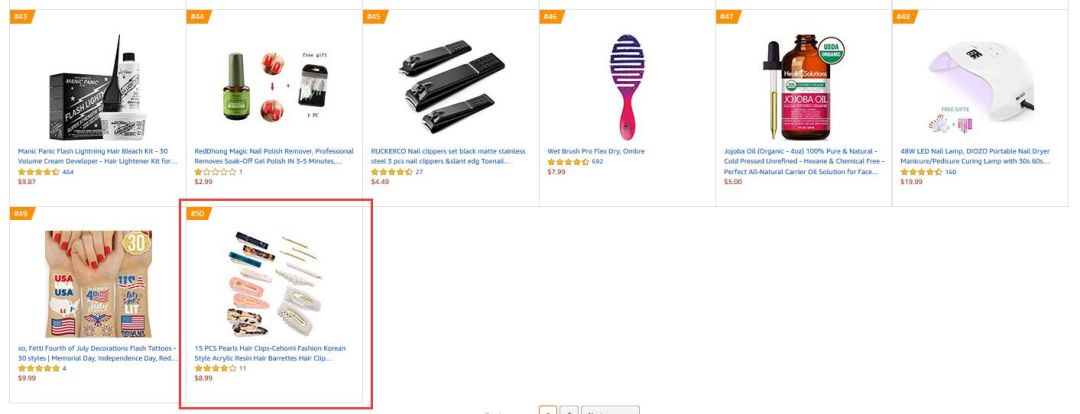
Task: Open the Manic Panic Flash Lightning title link
Action: coord(97,156)
